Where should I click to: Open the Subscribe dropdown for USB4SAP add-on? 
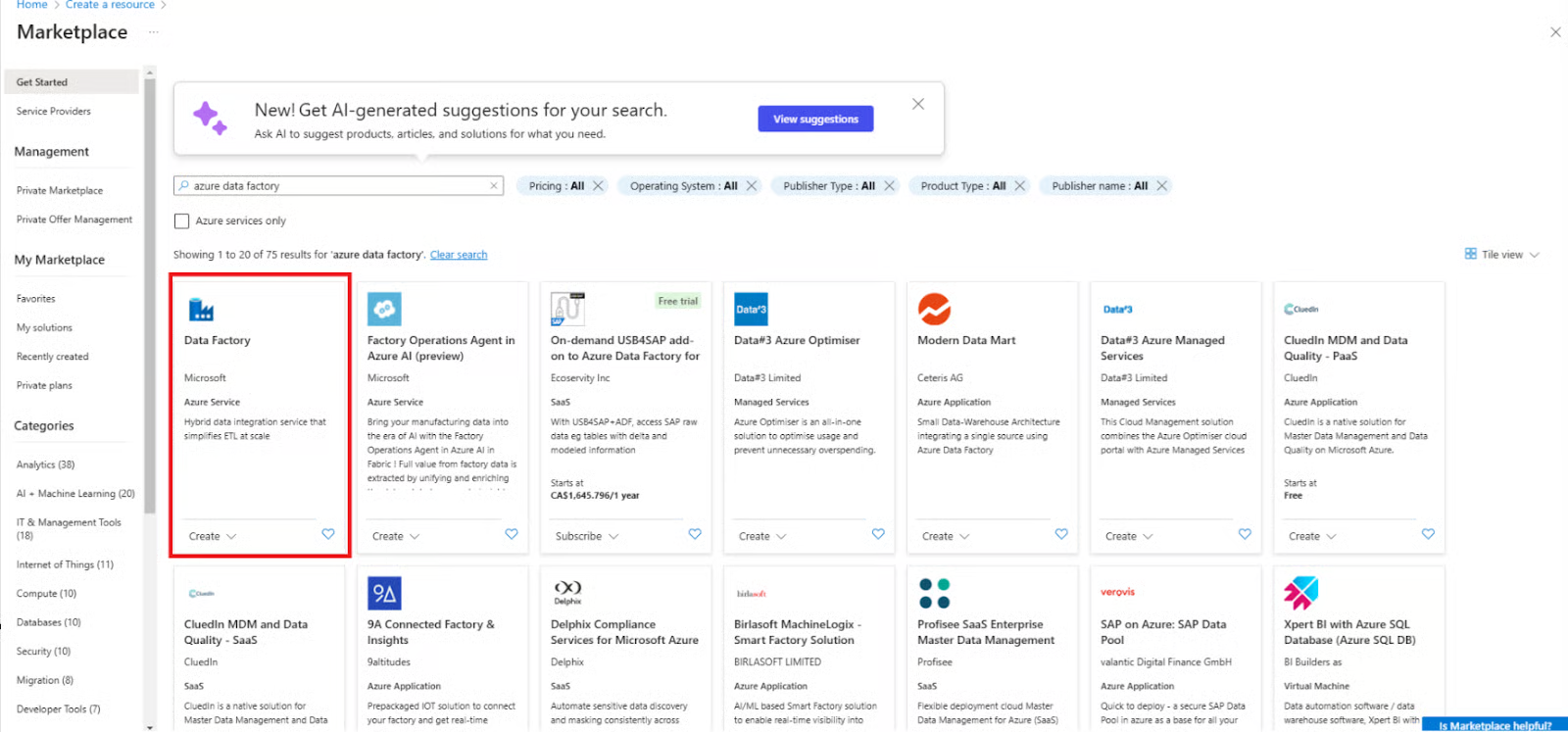(586, 536)
